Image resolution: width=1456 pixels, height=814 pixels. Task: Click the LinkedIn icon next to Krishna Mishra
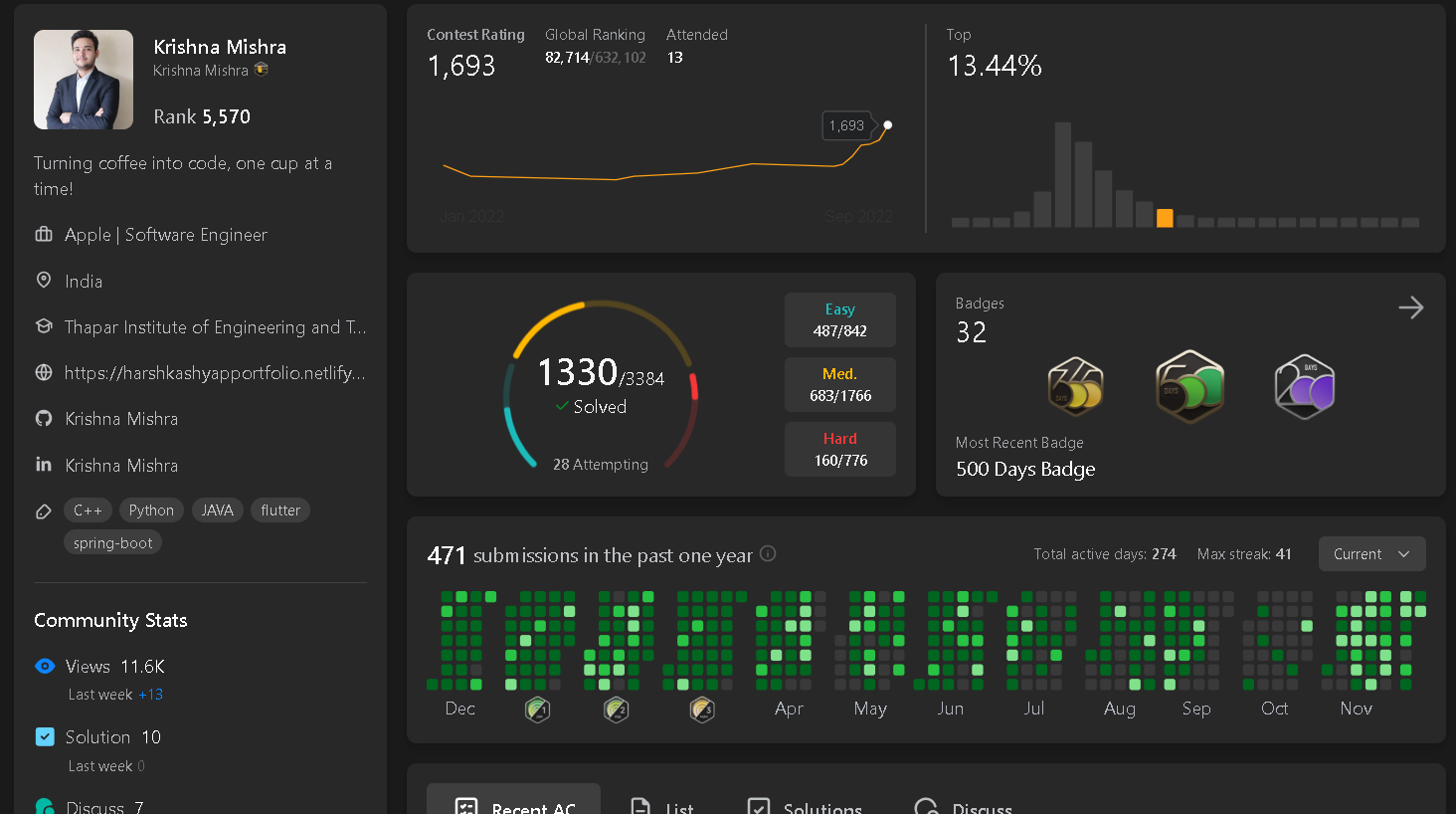[x=44, y=464]
